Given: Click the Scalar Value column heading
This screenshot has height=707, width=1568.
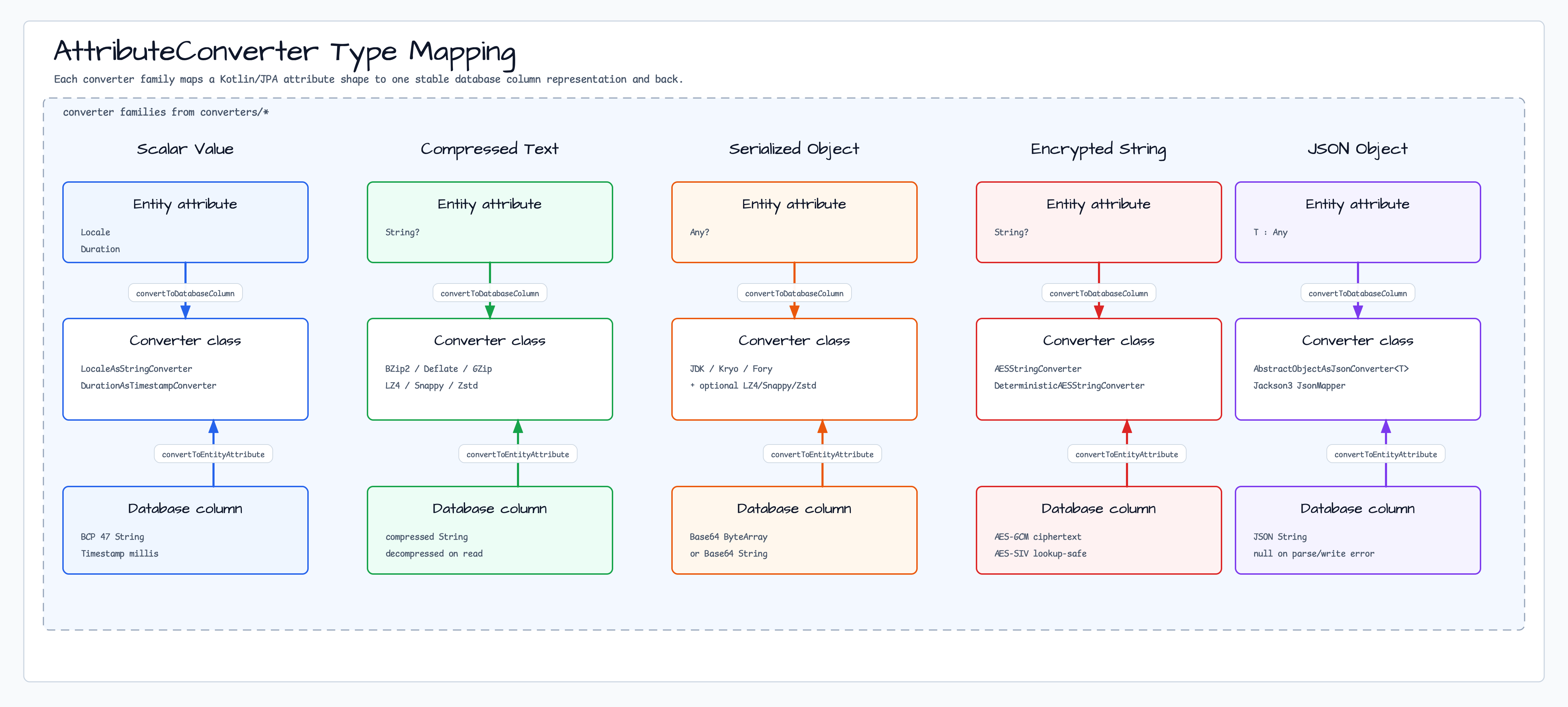Looking at the screenshot, I should click(x=185, y=149).
